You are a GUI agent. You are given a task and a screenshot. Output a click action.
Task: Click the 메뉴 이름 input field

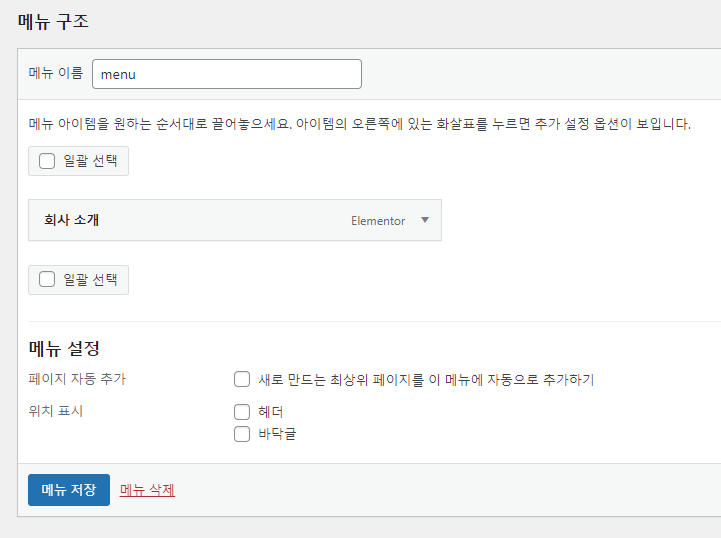pyautogui.click(x=227, y=74)
